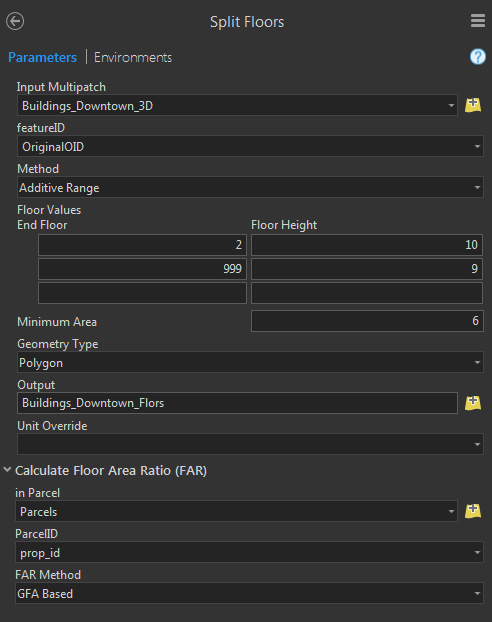Click the Minimum Area input field
The width and height of the screenshot is (492, 622).
pyautogui.click(x=367, y=321)
